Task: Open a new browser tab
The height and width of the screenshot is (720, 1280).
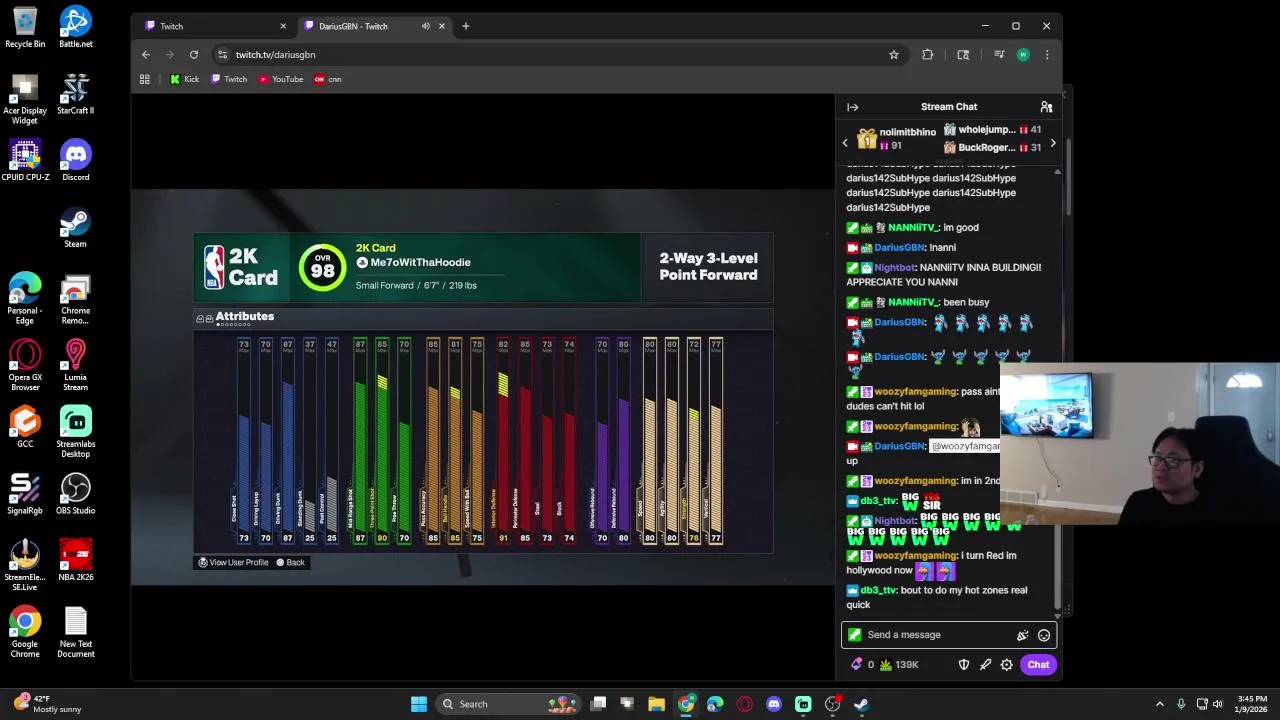Action: [x=465, y=26]
